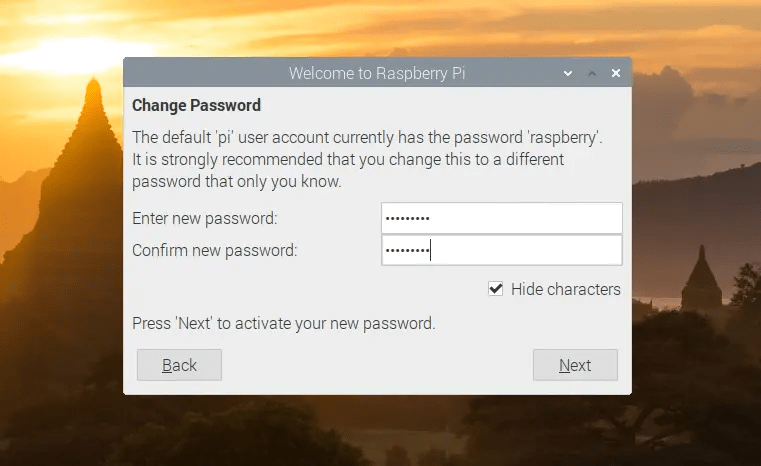
Task: Focus the Enter new password field
Action: 501,218
